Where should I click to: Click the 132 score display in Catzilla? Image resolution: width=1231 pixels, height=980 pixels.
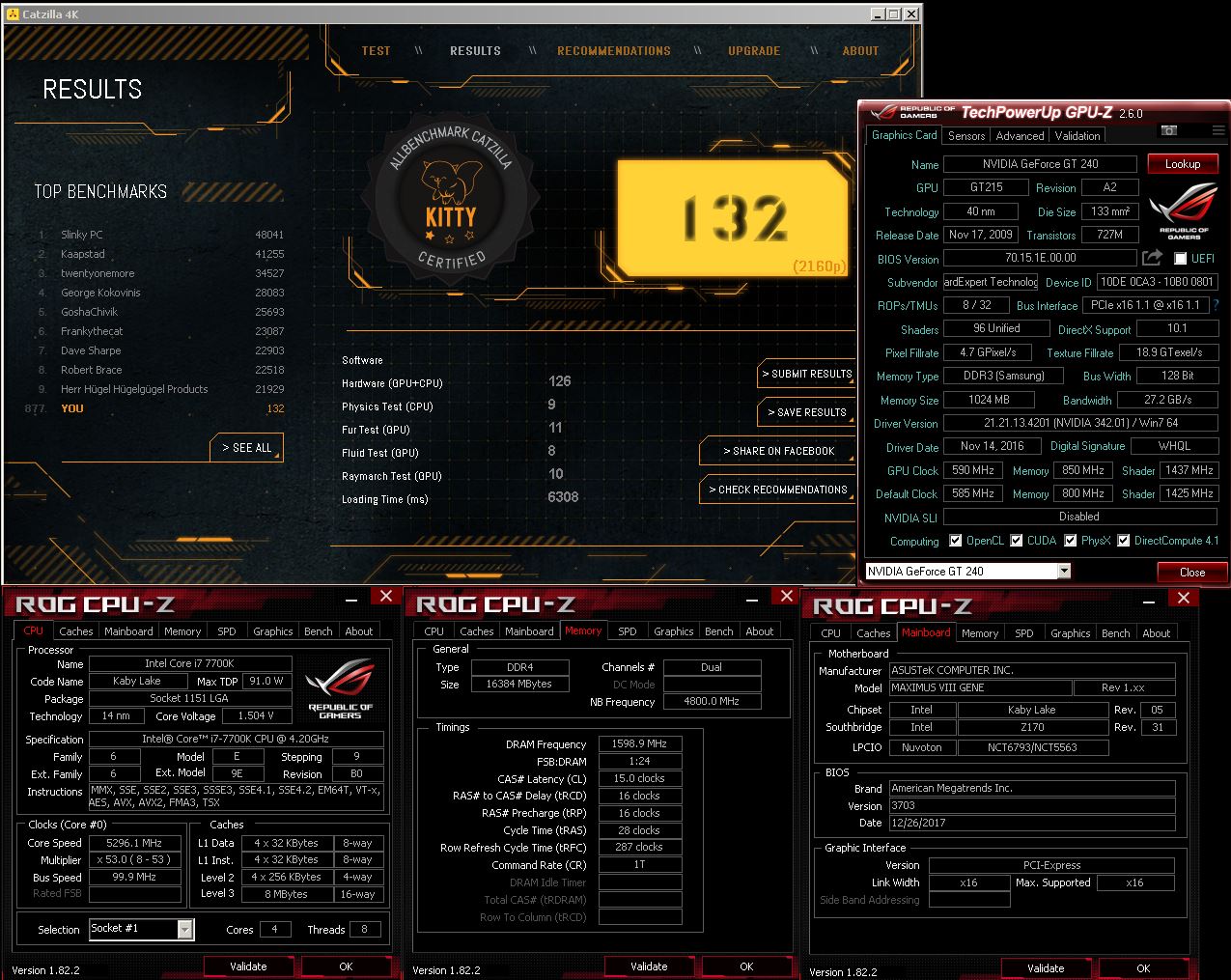tap(732, 218)
